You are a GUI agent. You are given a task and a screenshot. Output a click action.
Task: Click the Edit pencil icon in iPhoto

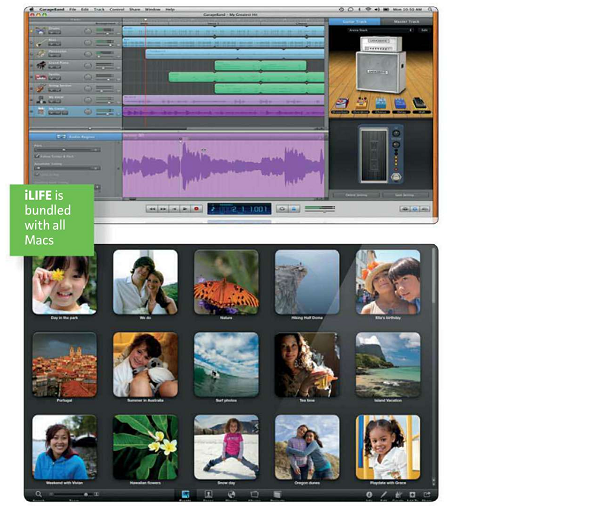(384, 495)
